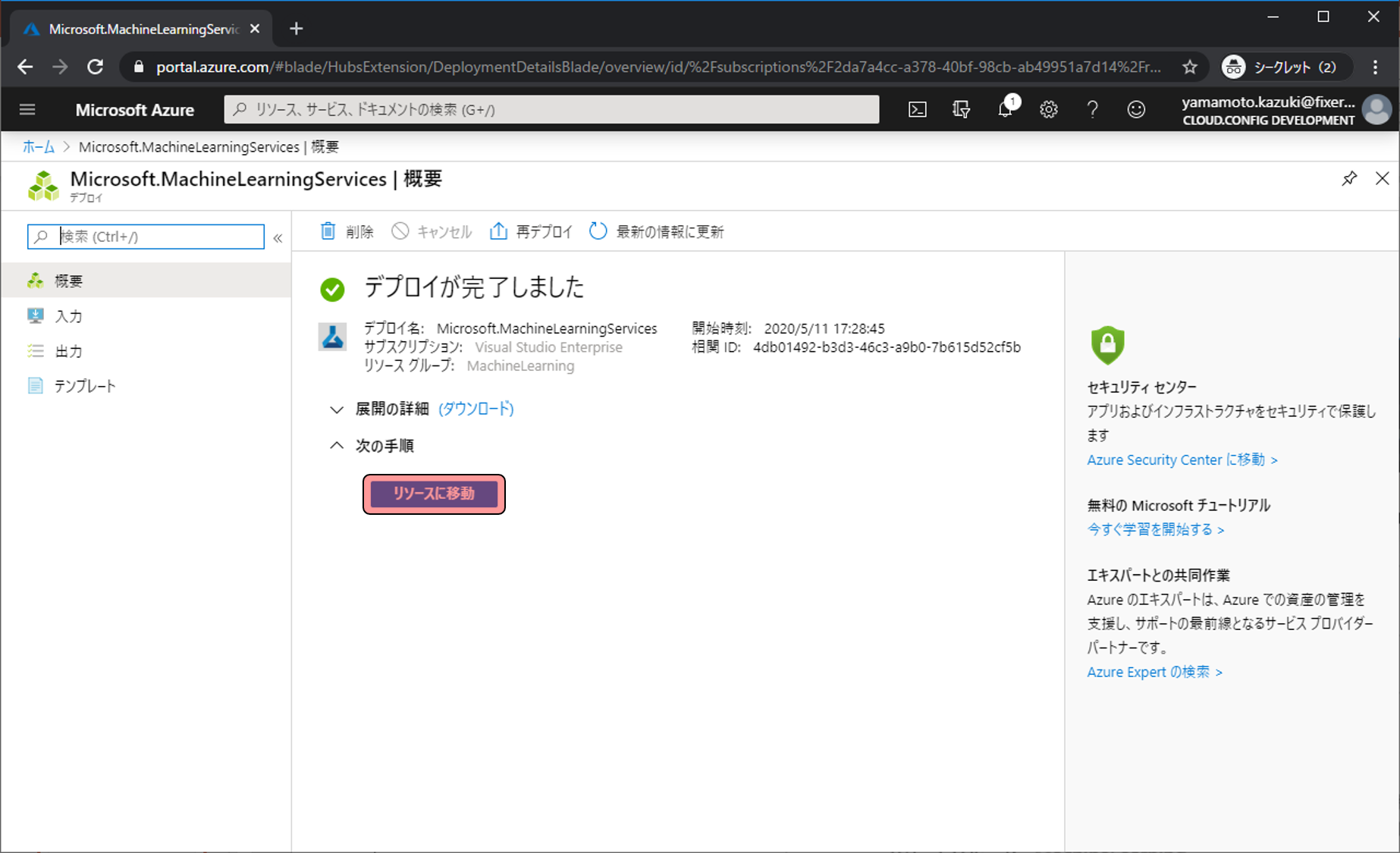Click the リソースに移動 button

pos(434,494)
